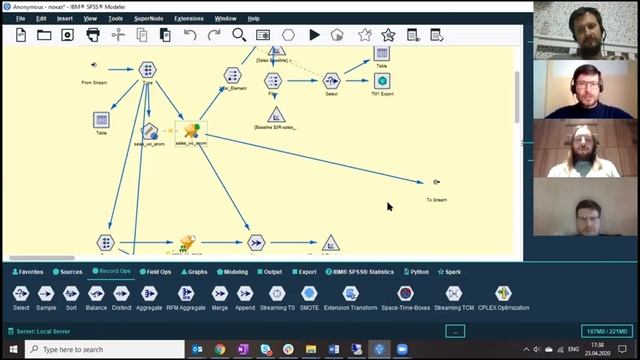The width and height of the screenshot is (640, 360).
Task: Switch to the Export palette tab
Action: pos(304,272)
